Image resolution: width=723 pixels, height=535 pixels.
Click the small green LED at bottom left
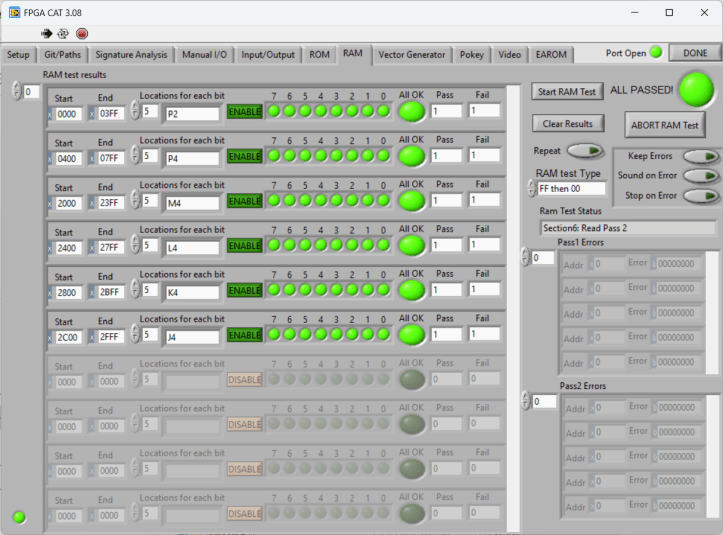pos(19,517)
